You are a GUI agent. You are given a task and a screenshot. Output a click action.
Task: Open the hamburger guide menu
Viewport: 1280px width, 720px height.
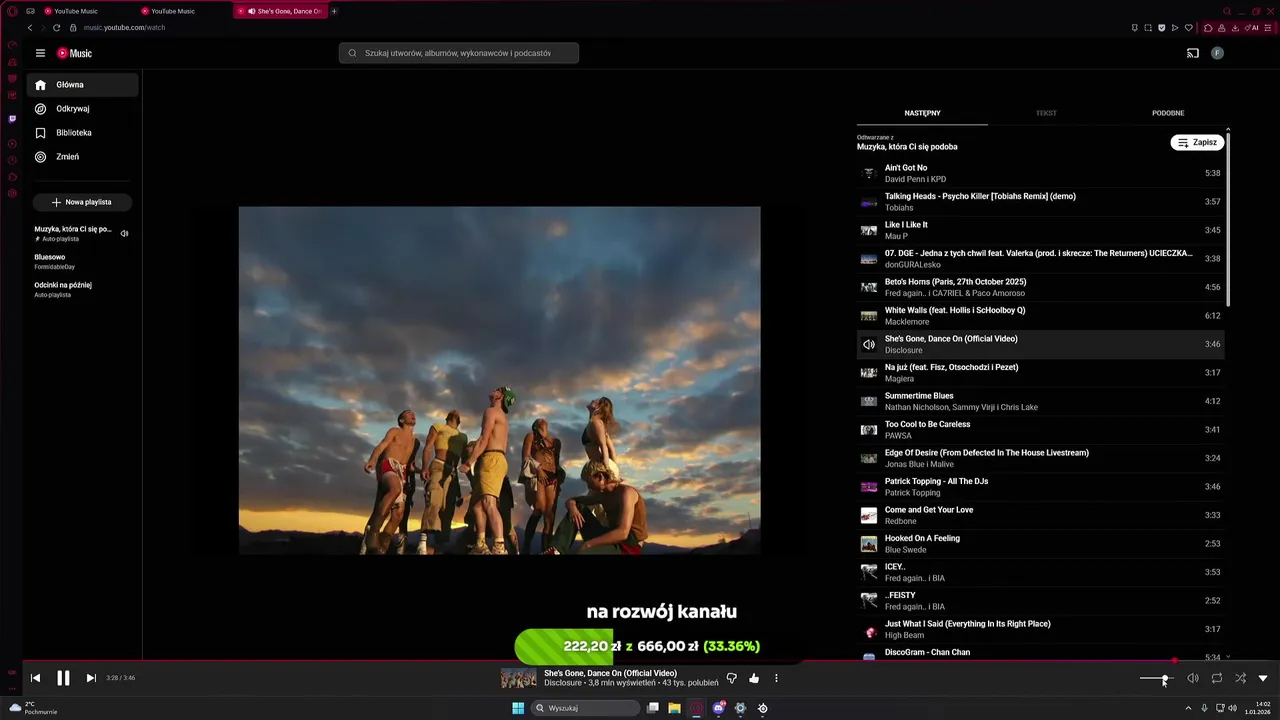tap(40, 53)
